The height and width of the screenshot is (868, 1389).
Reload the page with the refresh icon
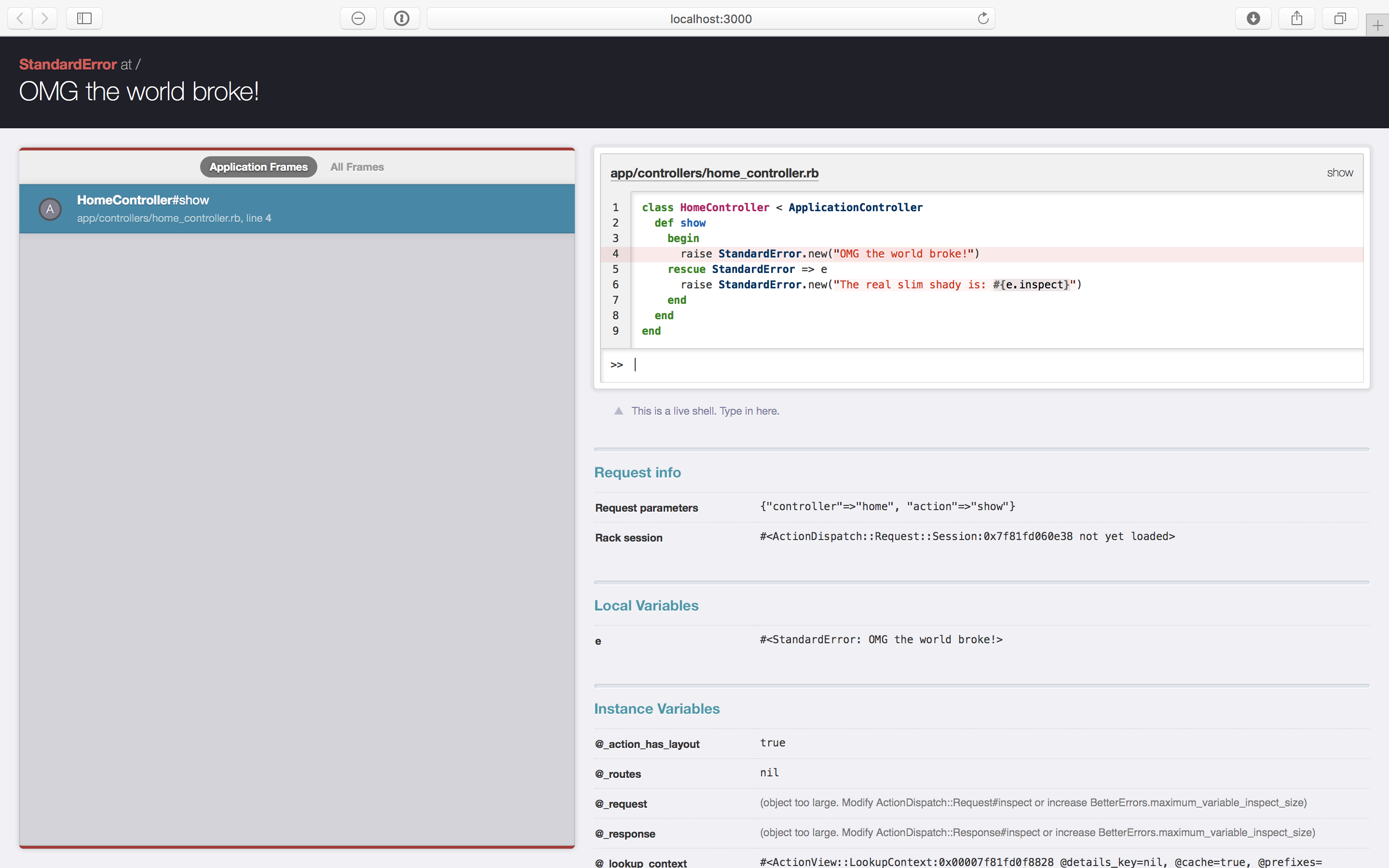(982, 18)
